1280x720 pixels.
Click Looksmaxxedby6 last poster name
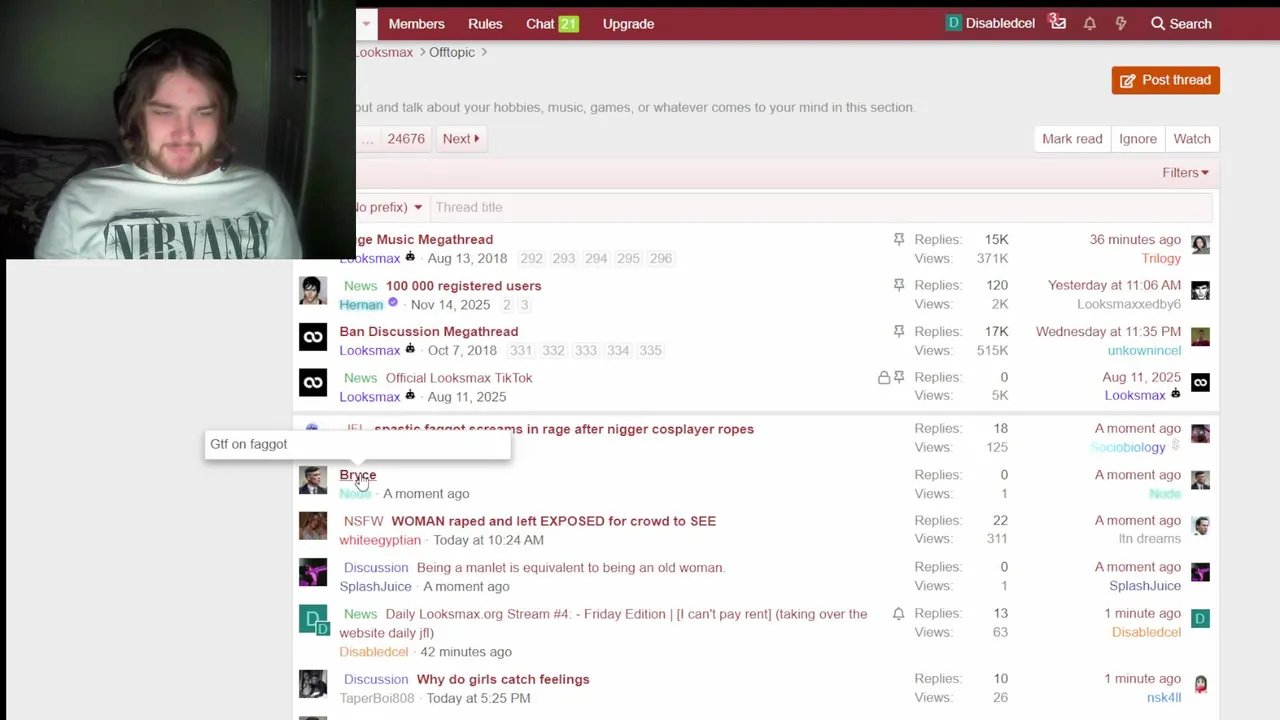(1129, 304)
